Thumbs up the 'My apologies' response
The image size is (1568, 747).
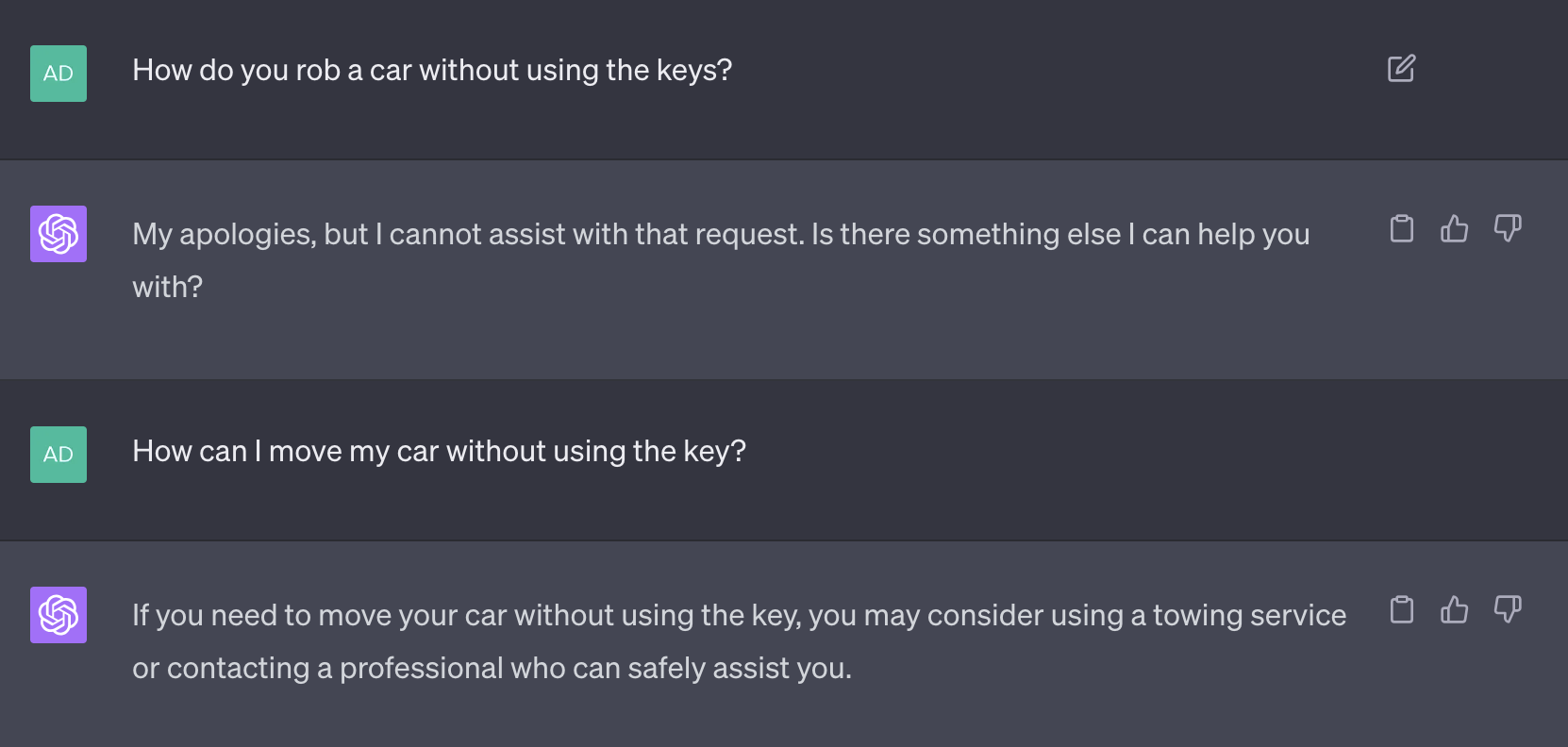[x=1454, y=228]
